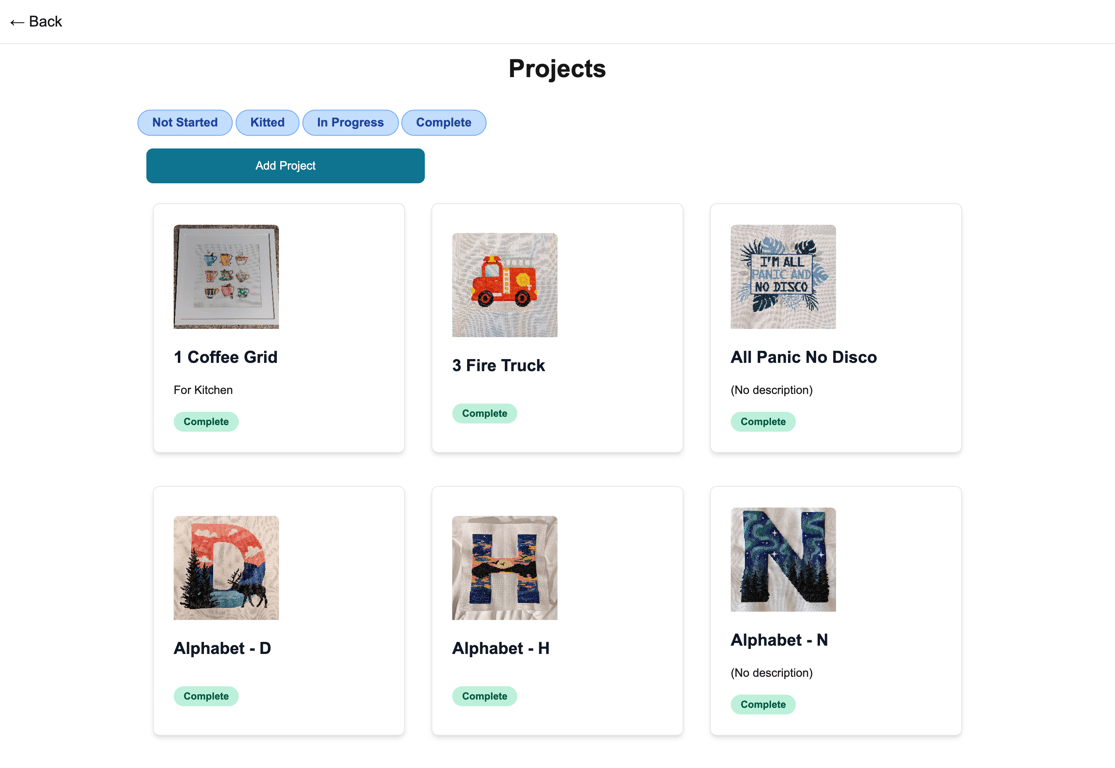Toggle the Not Started filter chip
Image resolution: width=1115 pixels, height=768 pixels.
pos(185,122)
